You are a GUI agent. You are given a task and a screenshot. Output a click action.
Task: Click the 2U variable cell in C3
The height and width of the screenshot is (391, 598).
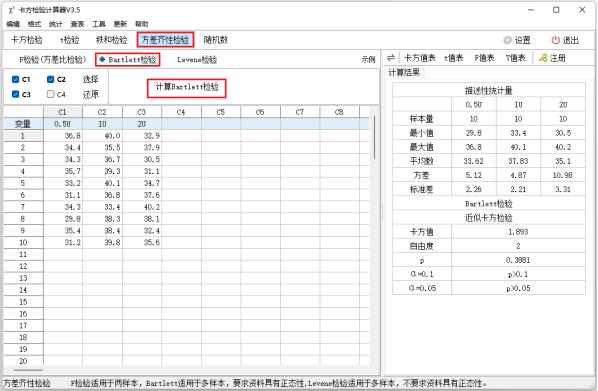coord(142,124)
